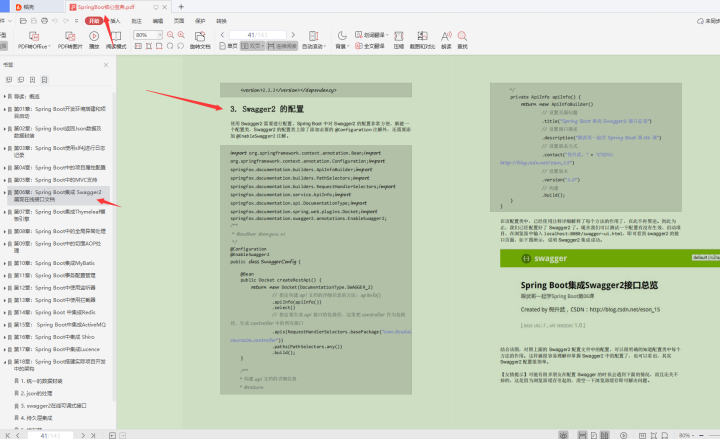
Task: Click the status bar play slideshow icon
Action: pos(623,435)
